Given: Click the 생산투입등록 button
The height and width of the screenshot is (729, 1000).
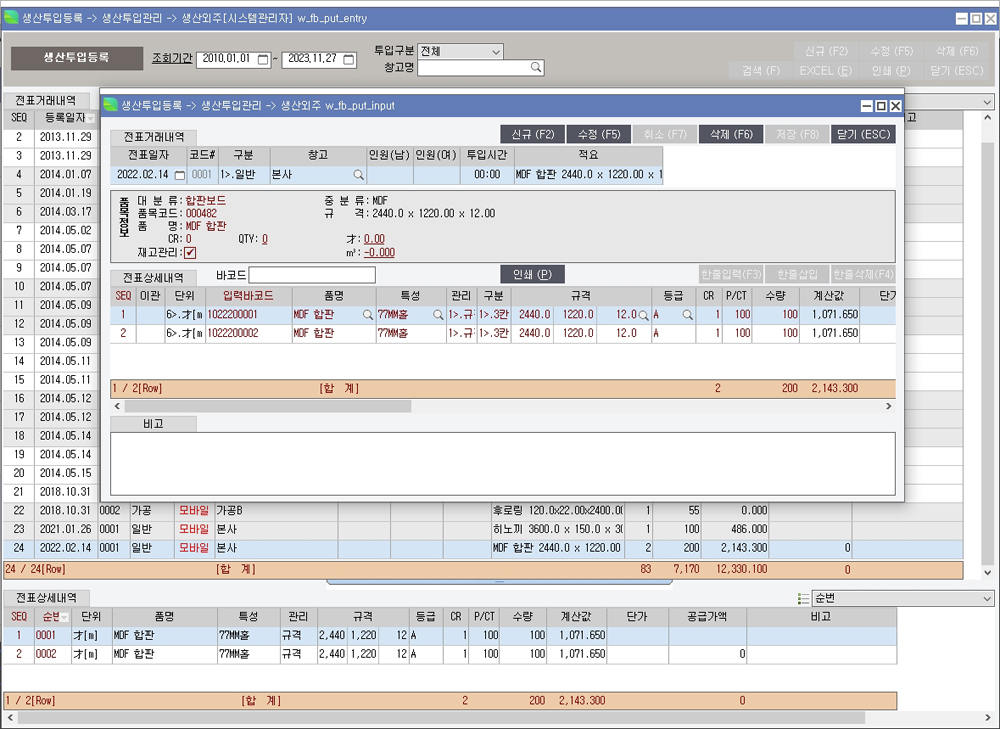Looking at the screenshot, I should pos(77,57).
